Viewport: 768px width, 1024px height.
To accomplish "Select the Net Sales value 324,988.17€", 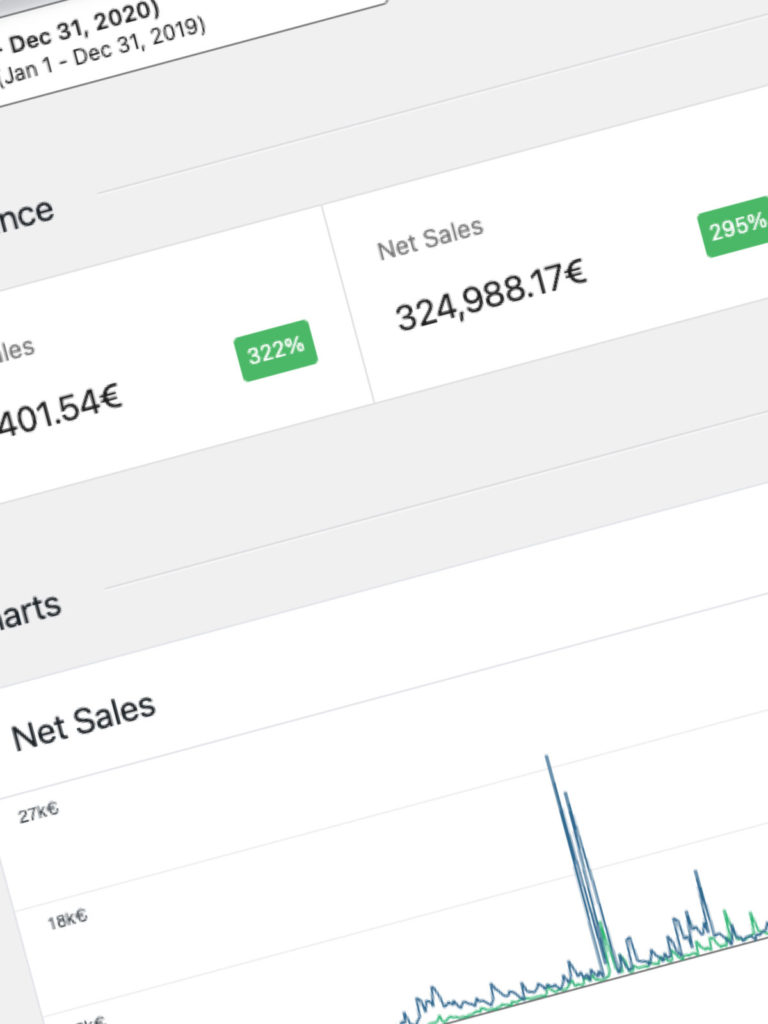I will [491, 295].
